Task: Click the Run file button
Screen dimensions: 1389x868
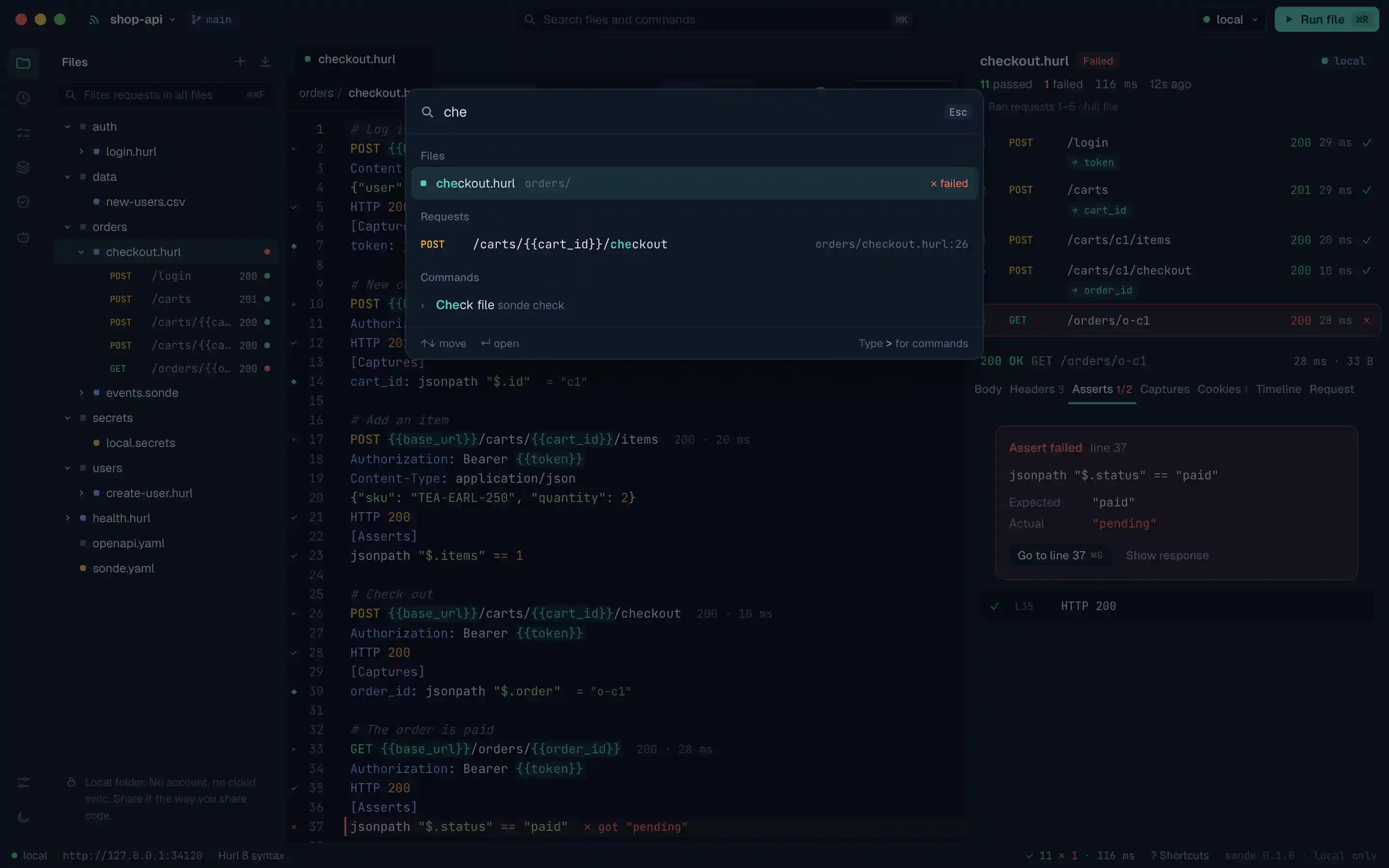Action: [x=1326, y=19]
